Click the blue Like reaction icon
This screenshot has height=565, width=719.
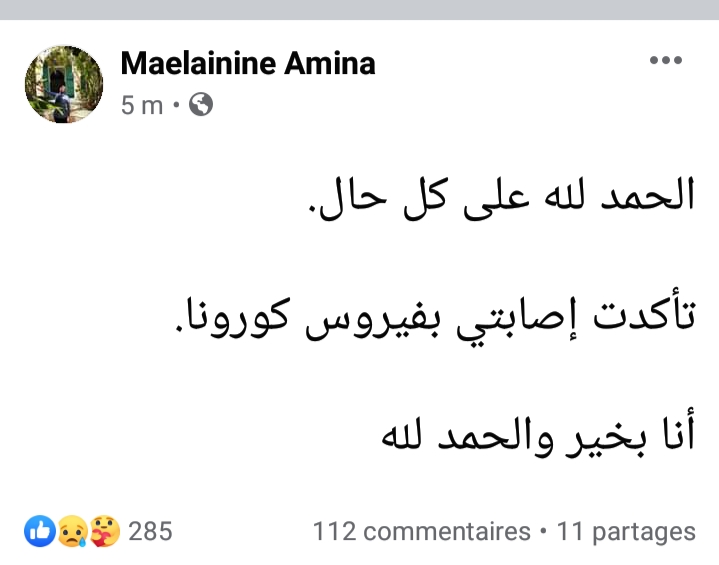click(x=41, y=530)
